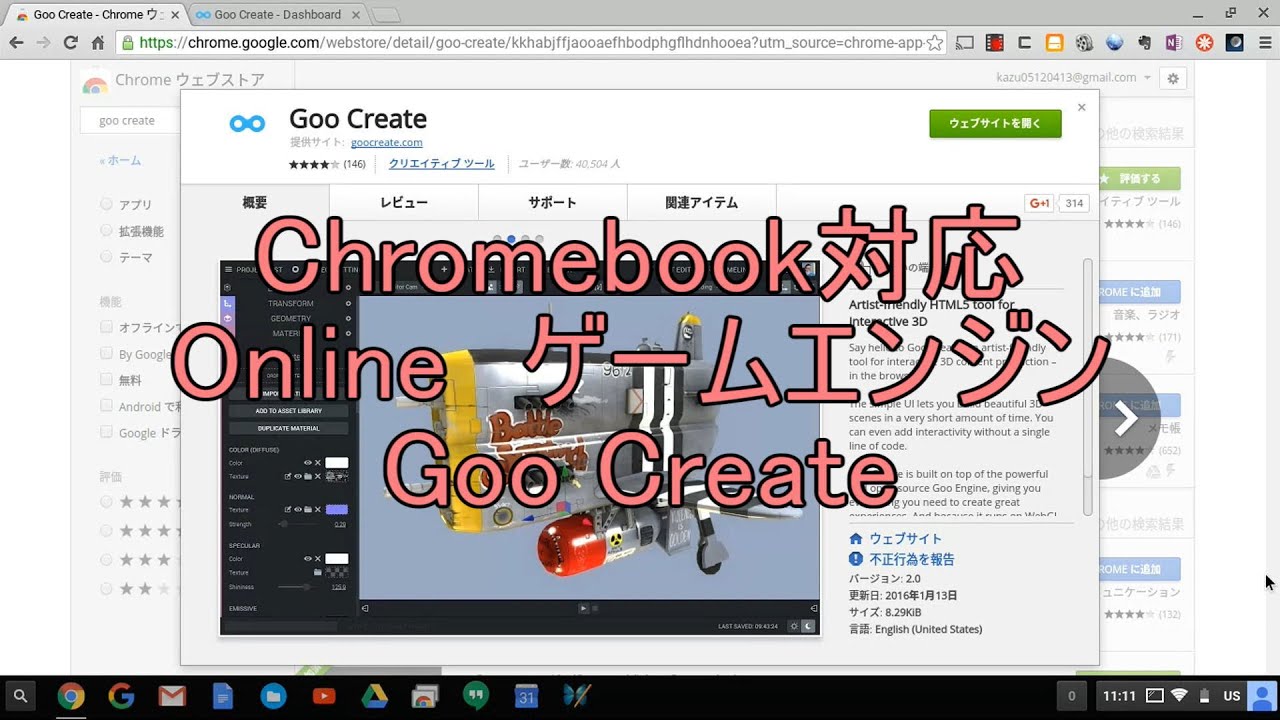
Task: Open the クリエイティブ ツール category link
Action: 441,164
